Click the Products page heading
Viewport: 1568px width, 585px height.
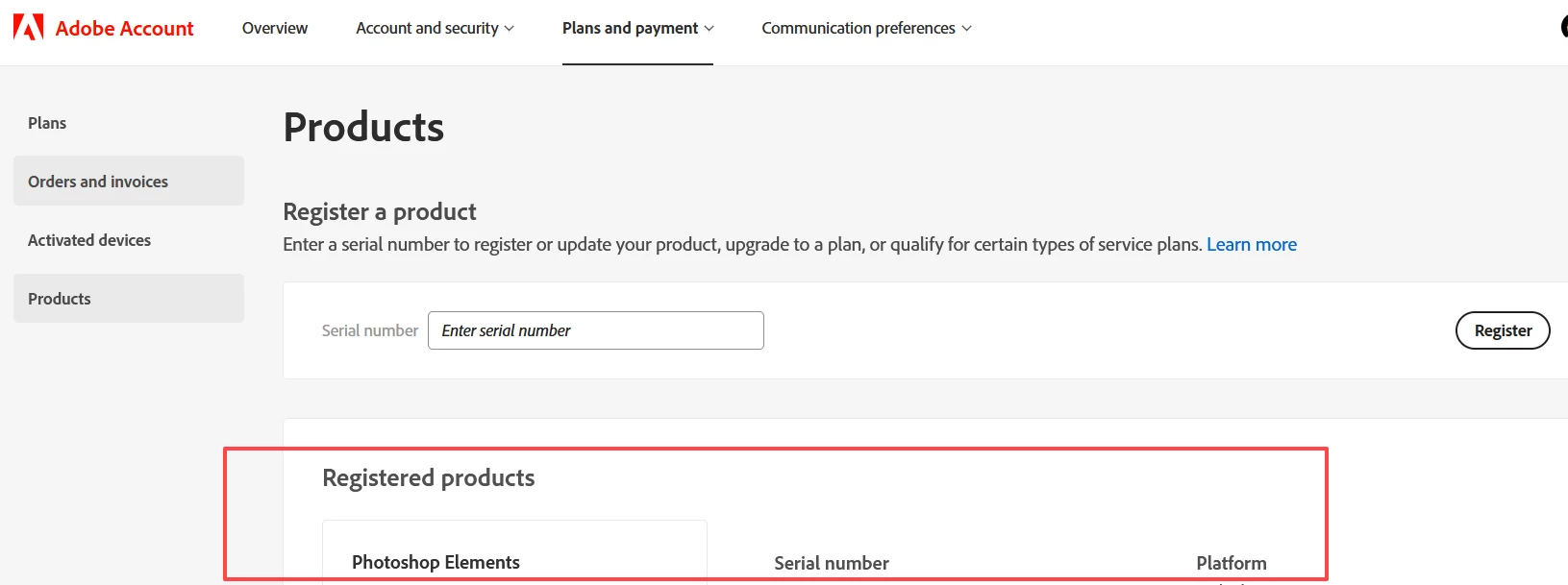click(x=363, y=128)
